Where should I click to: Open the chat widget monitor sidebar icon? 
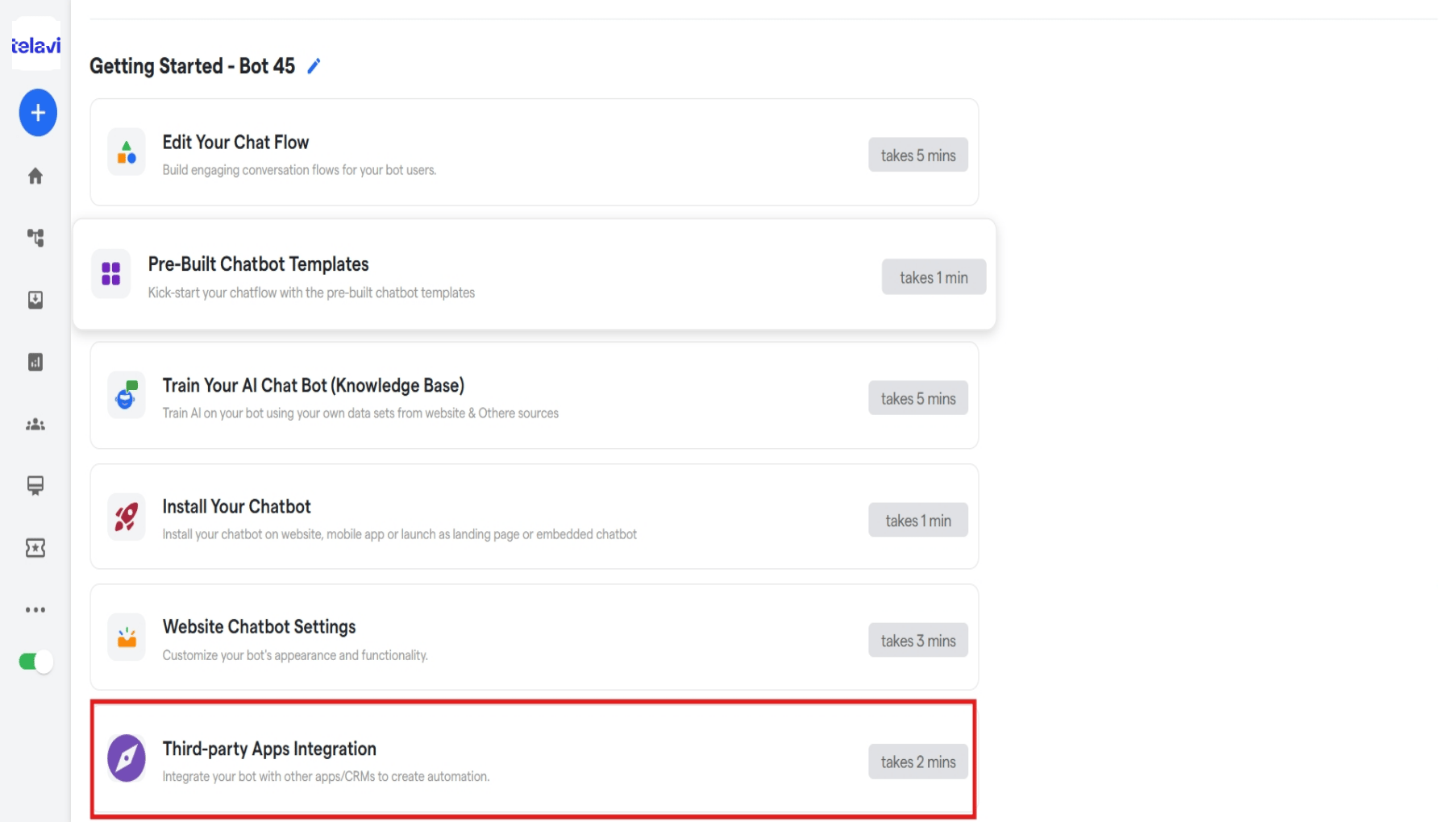(x=35, y=485)
